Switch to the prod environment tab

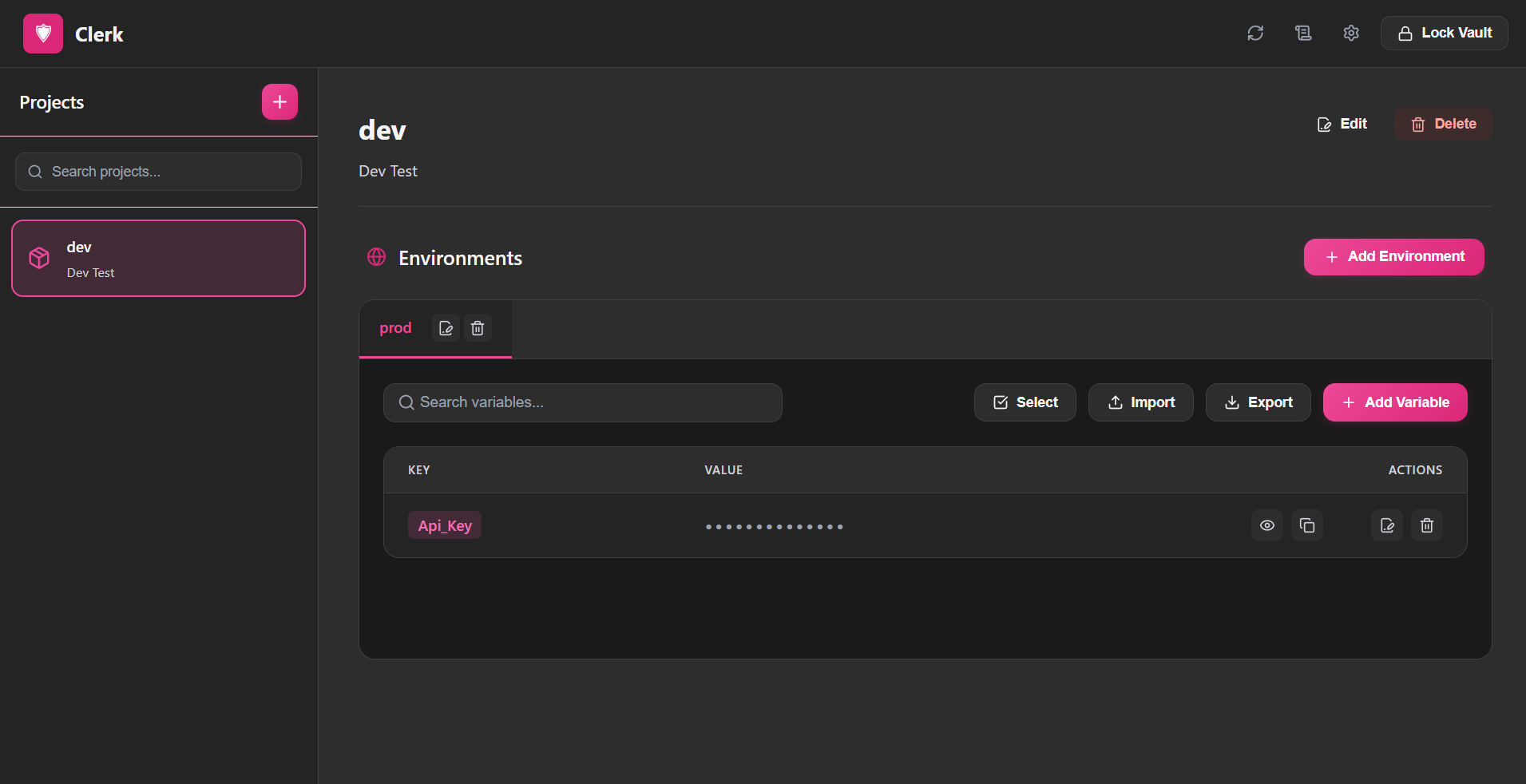[395, 328]
